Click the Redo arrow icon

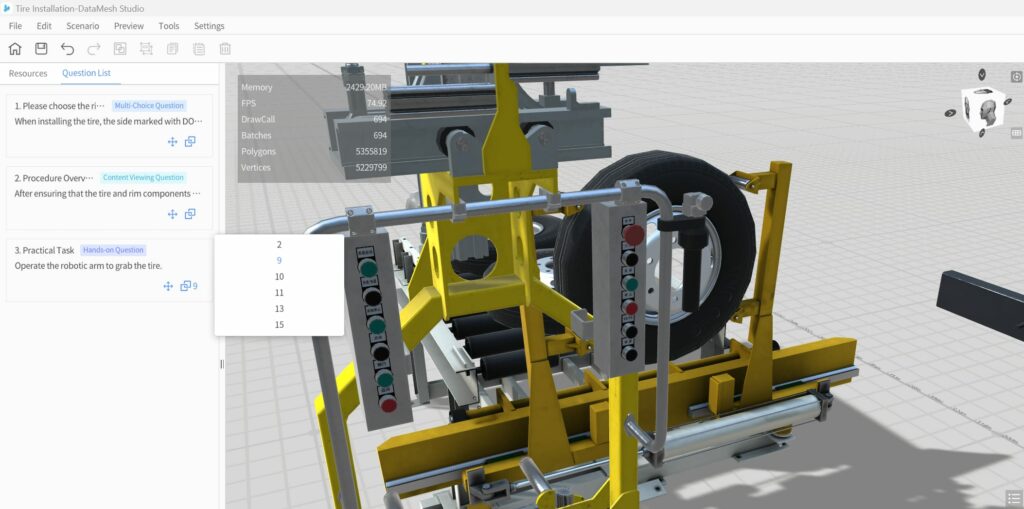[x=94, y=49]
